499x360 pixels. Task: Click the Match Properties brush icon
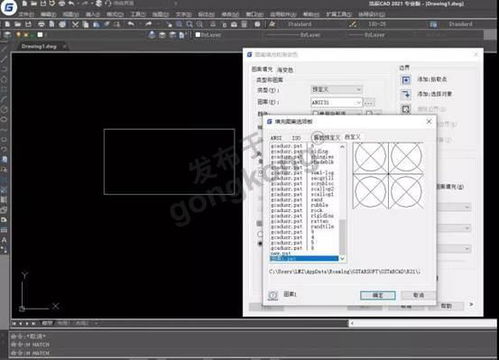[x=106, y=24]
